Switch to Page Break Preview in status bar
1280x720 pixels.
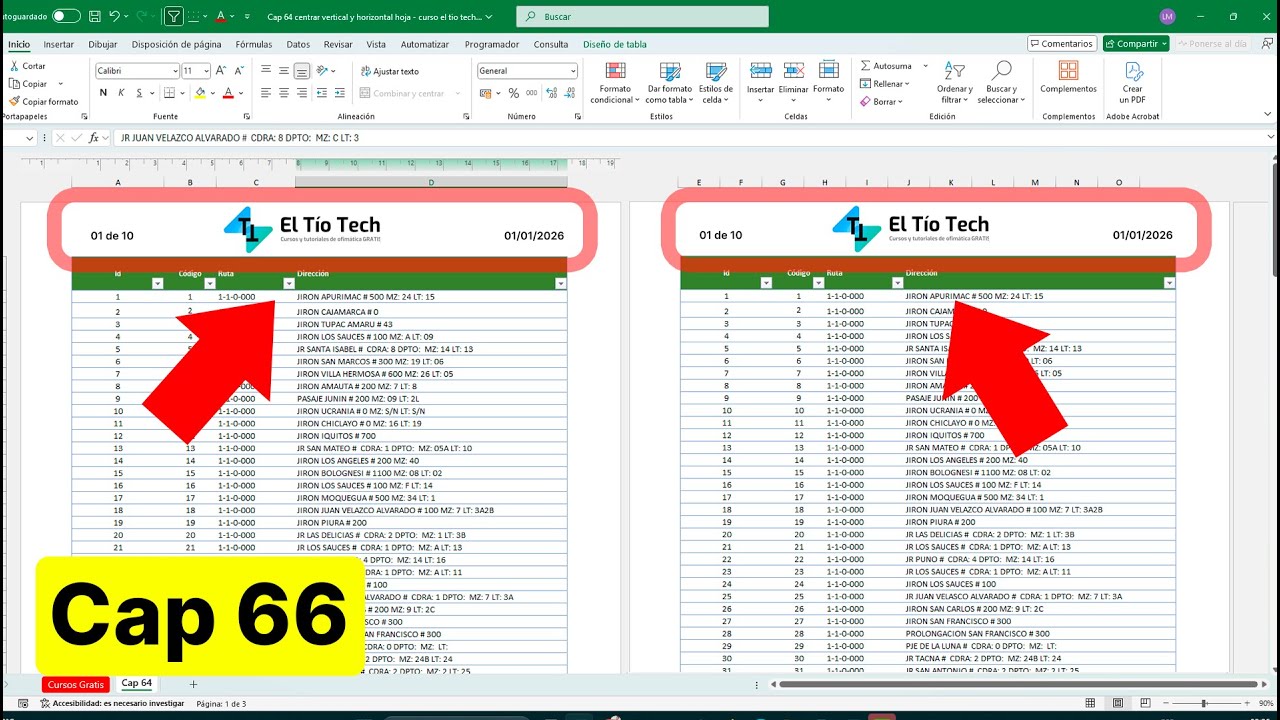pyautogui.click(x=1144, y=703)
